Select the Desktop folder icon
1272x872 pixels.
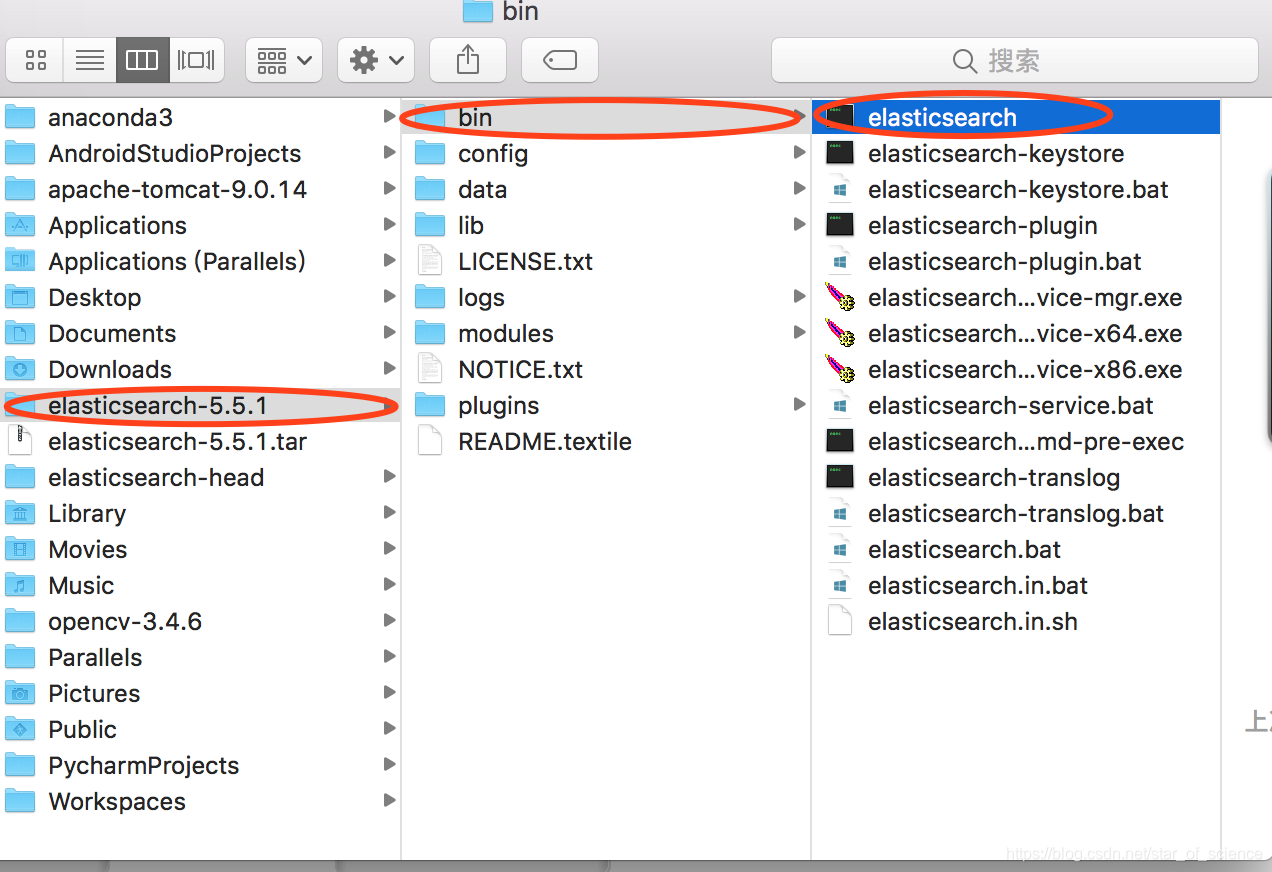(x=20, y=298)
